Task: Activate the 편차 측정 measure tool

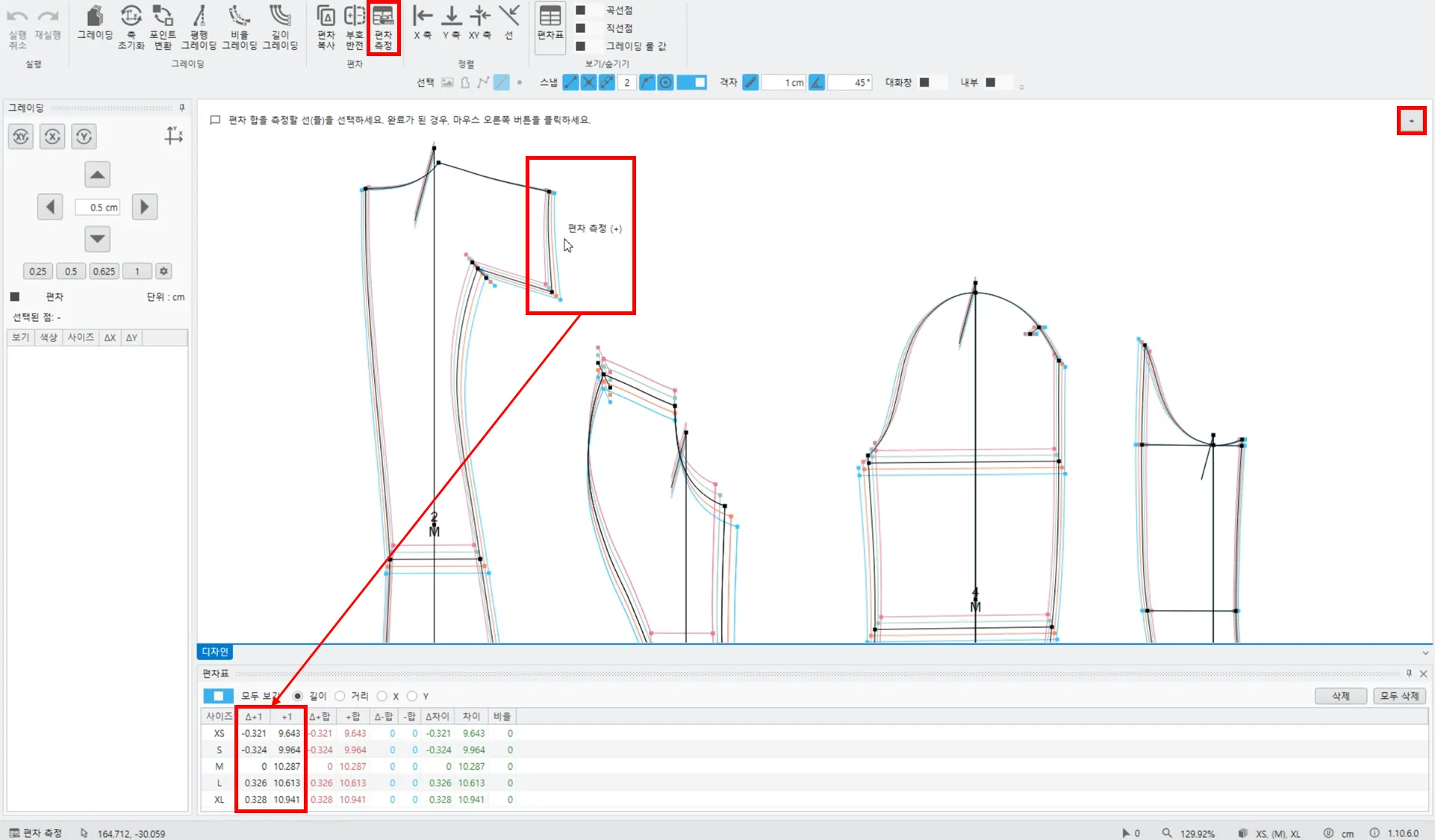Action: click(x=383, y=27)
